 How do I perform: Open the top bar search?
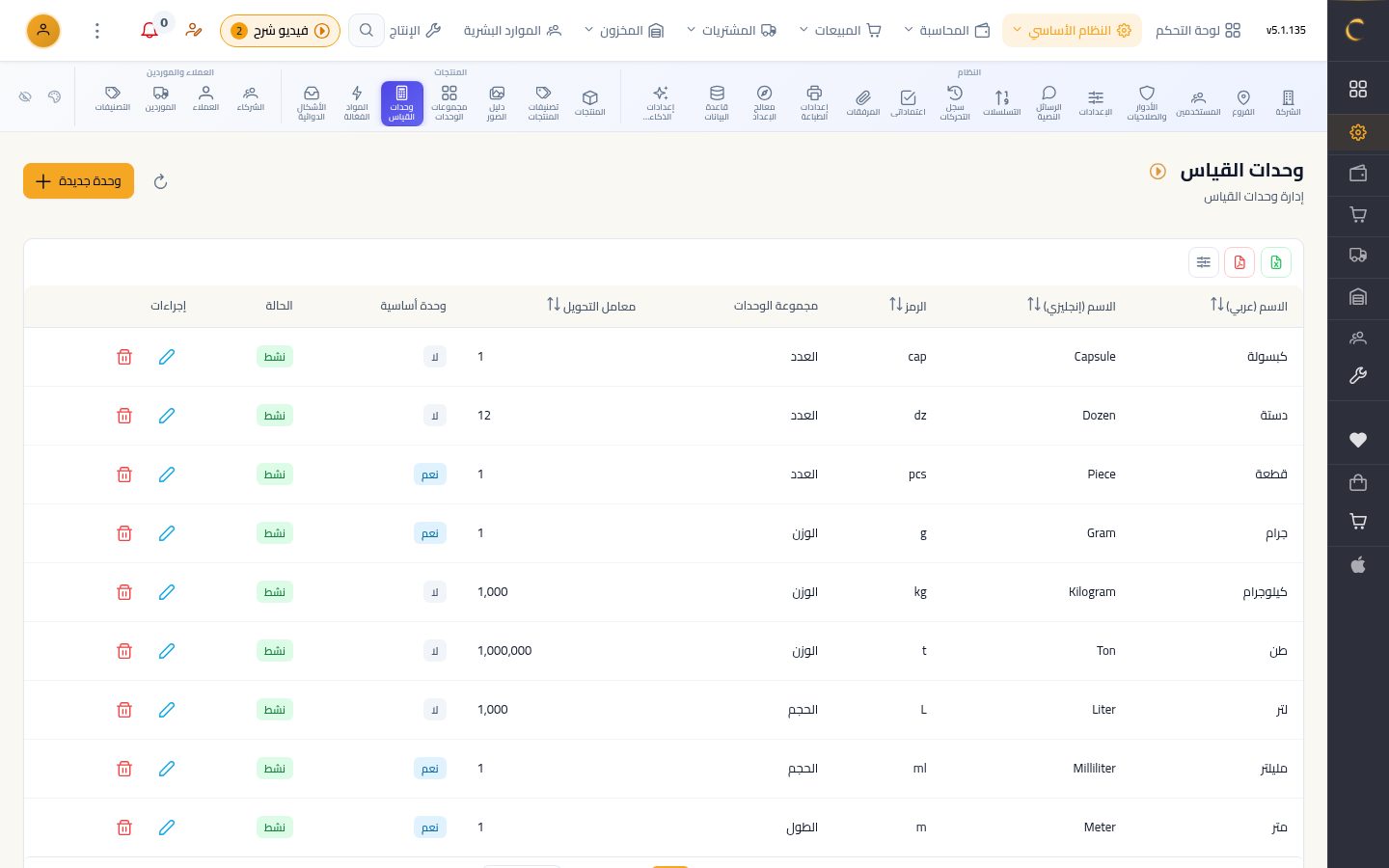(367, 31)
